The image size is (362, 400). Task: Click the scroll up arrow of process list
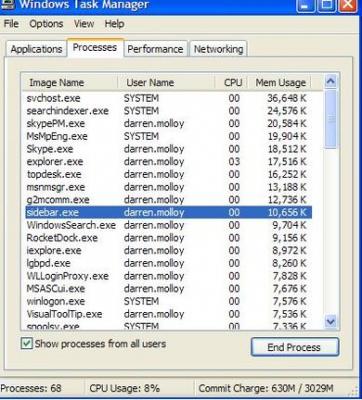(x=330, y=82)
